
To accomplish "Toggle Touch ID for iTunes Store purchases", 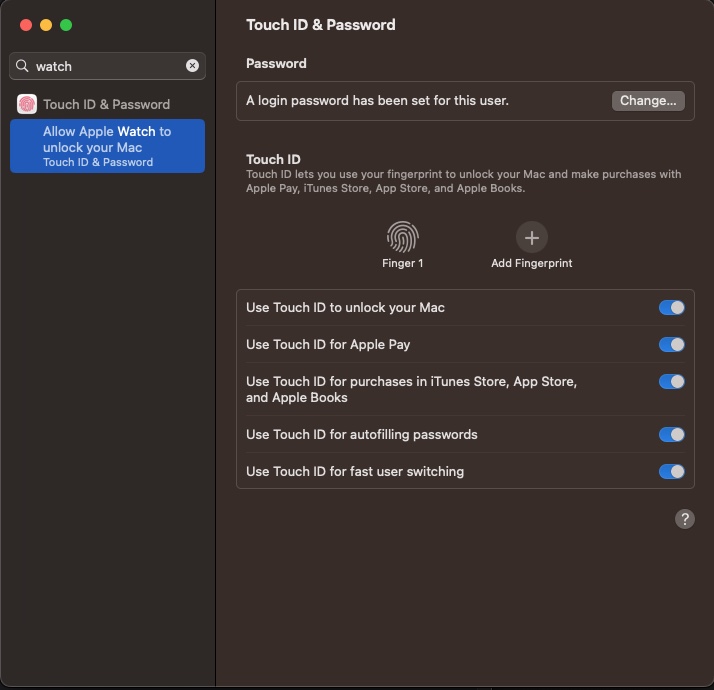I will coord(671,381).
